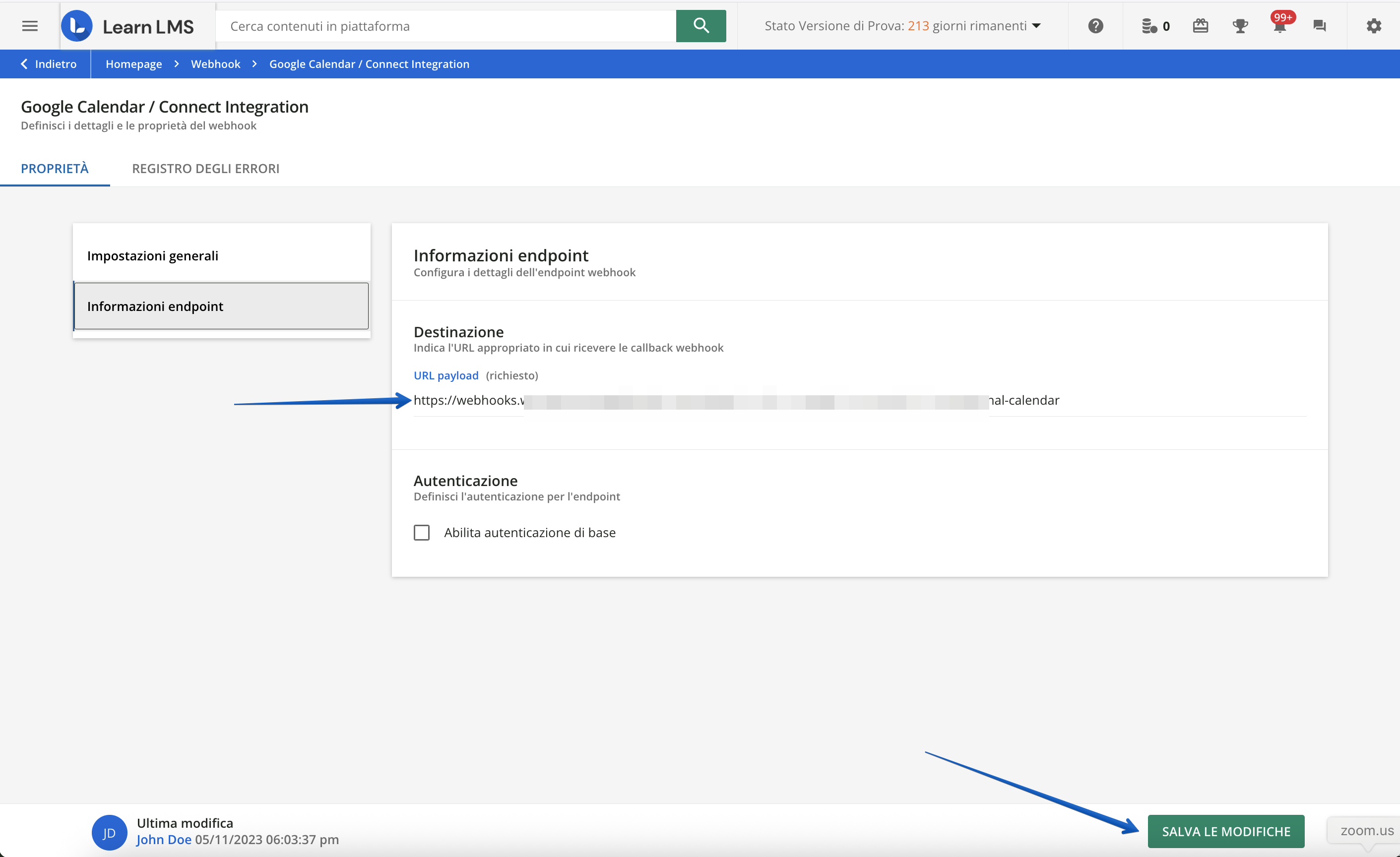Open the trophy leaderboard icon
1400x857 pixels.
1240,26
